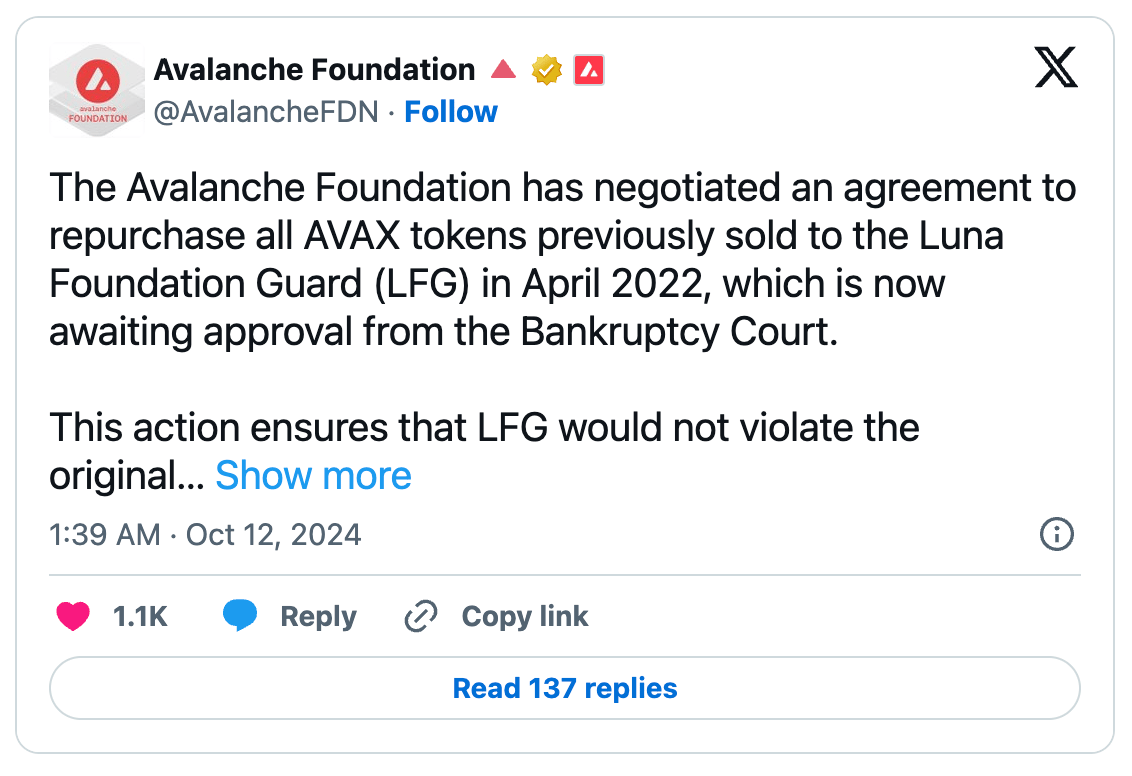Open the Avalanche Foundation display name
The width and height of the screenshot is (1132, 776).
click(314, 70)
